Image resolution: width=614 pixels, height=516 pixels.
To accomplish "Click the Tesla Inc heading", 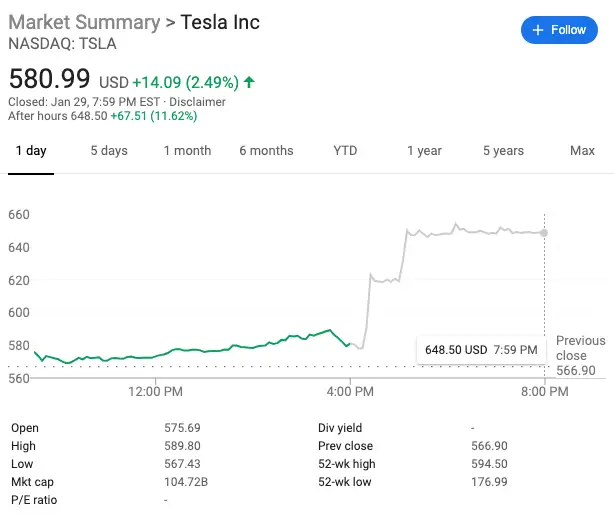I will (220, 22).
